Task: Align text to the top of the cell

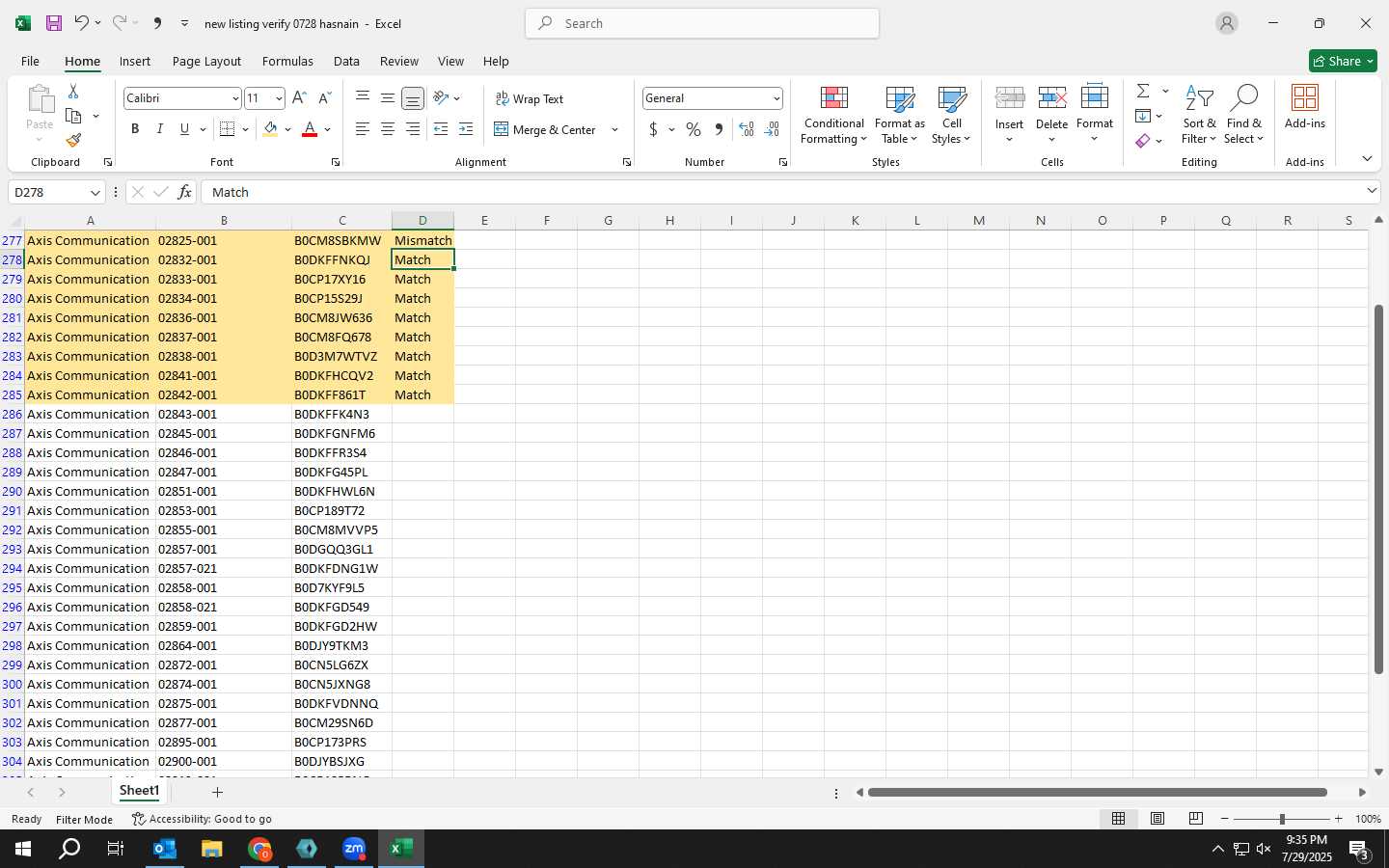Action: [x=363, y=97]
